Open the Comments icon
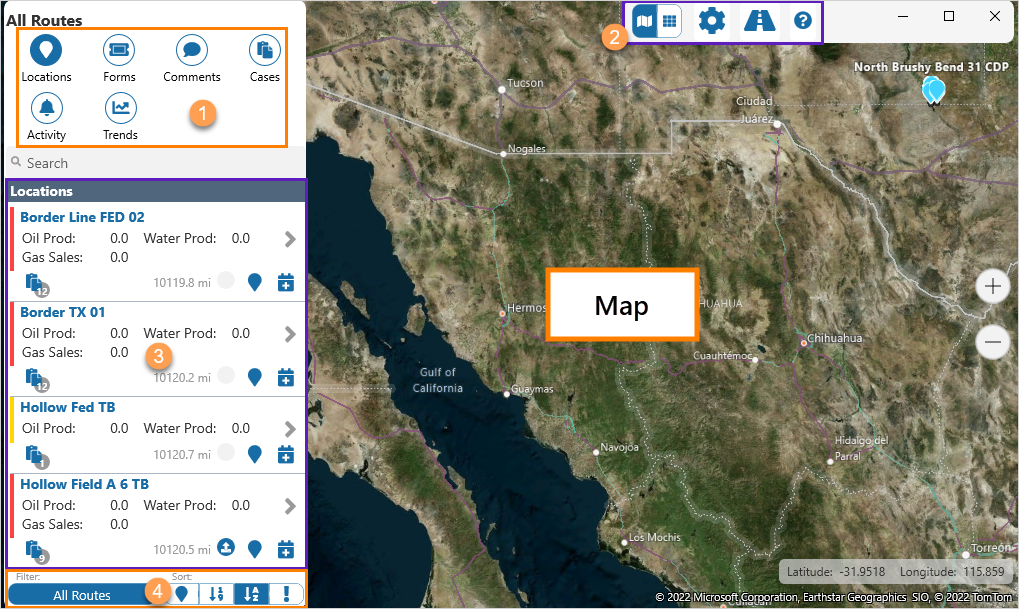Viewport: 1019px width, 609px height. (x=192, y=49)
